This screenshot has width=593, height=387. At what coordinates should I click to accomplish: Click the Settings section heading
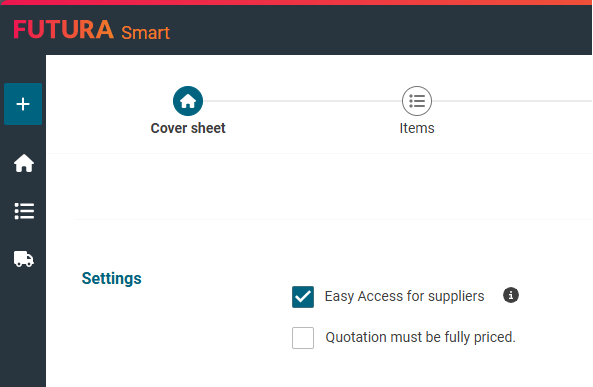coord(112,278)
